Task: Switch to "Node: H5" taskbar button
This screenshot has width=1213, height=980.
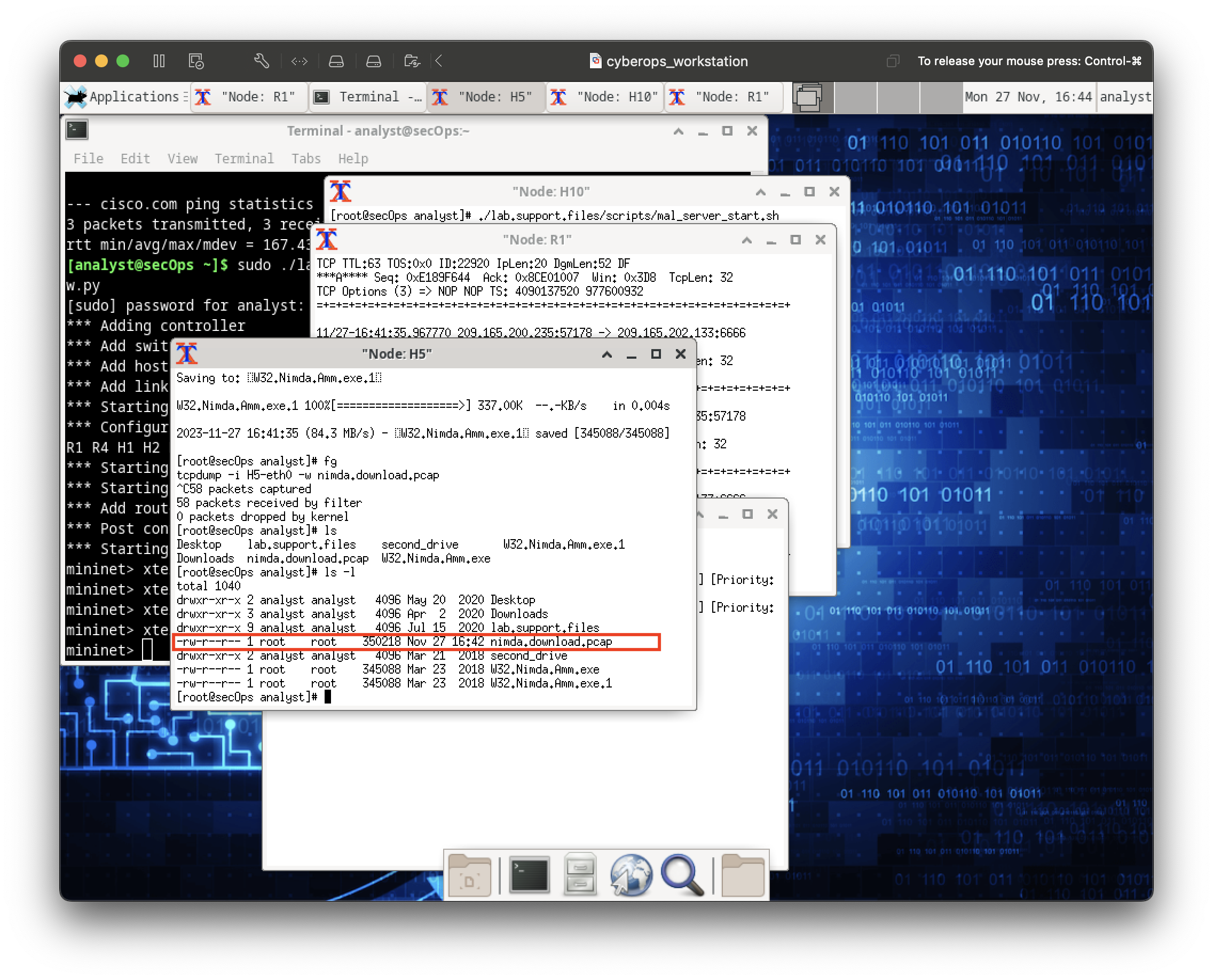Action: tap(486, 97)
